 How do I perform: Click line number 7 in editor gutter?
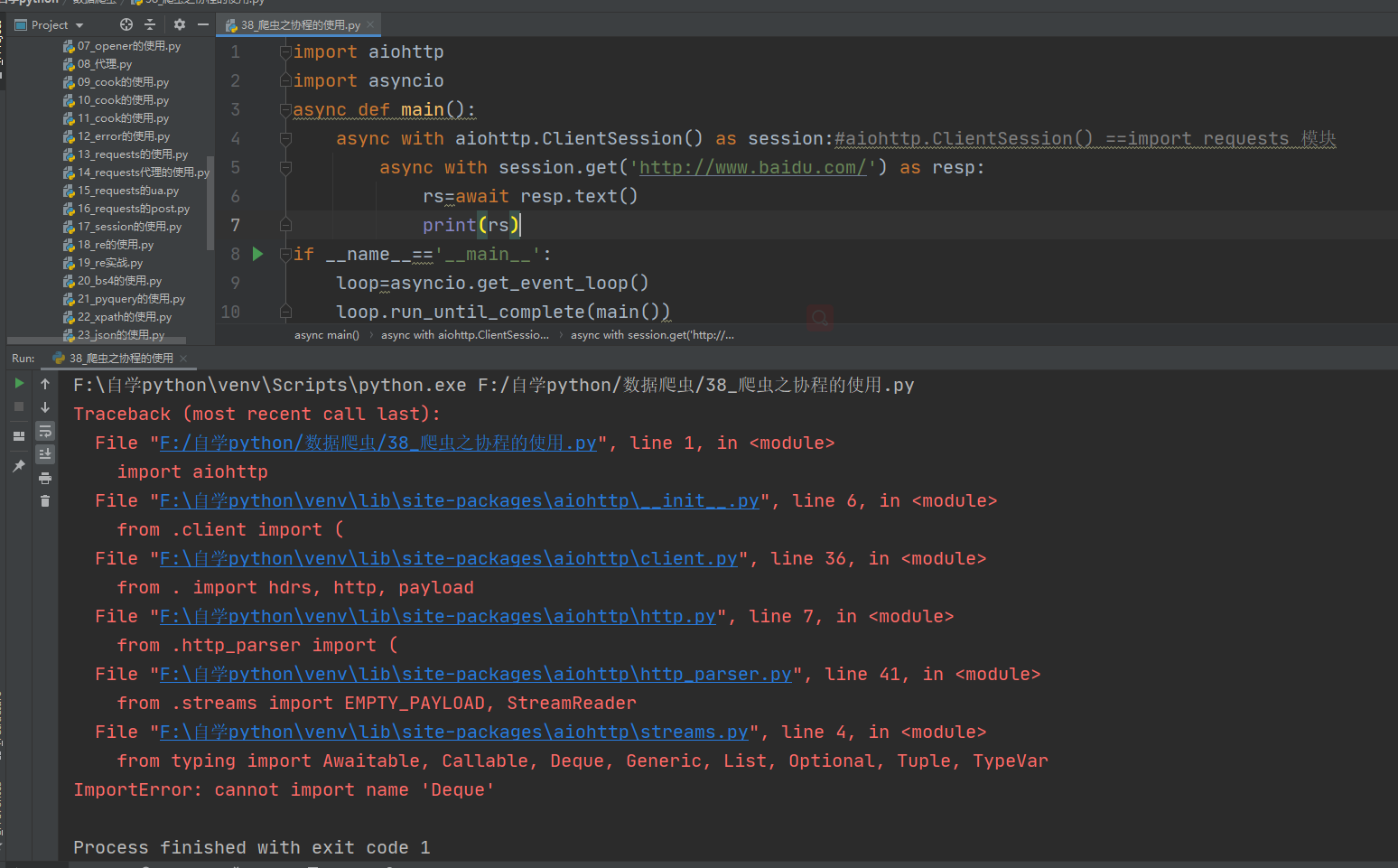[235, 225]
